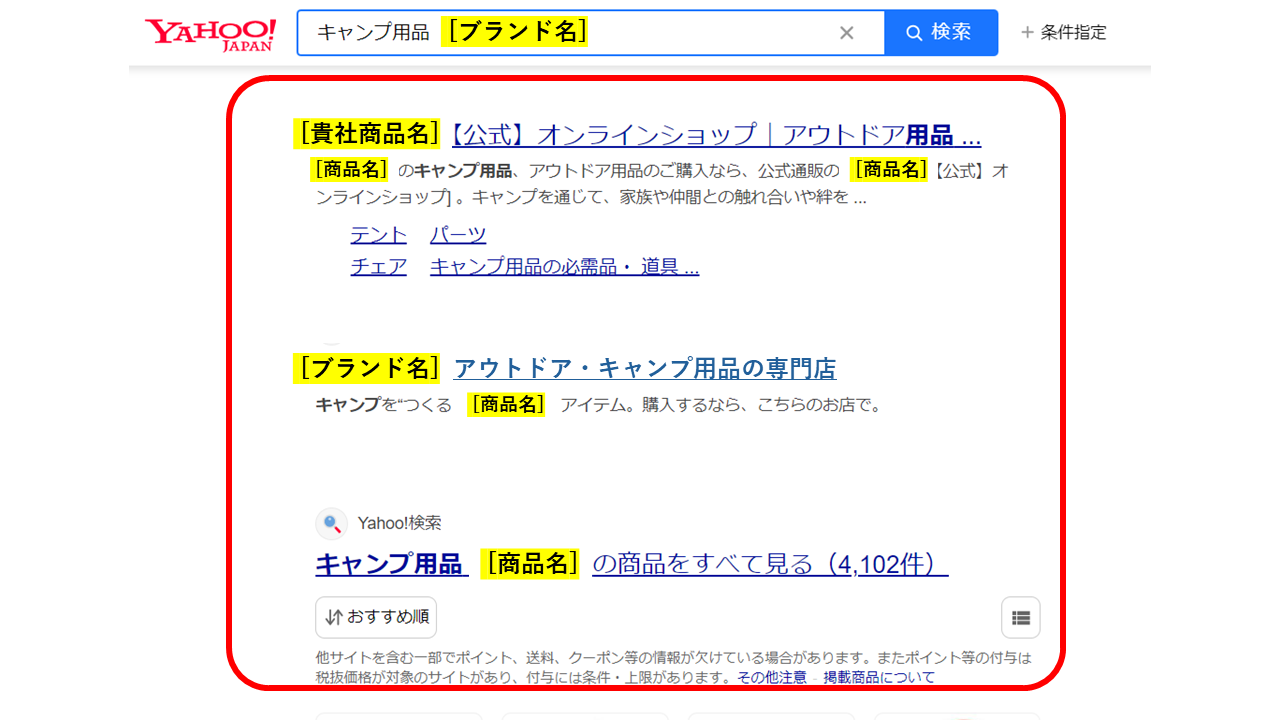Open the テント sitelink
This screenshot has height=720, width=1280.
[378, 235]
